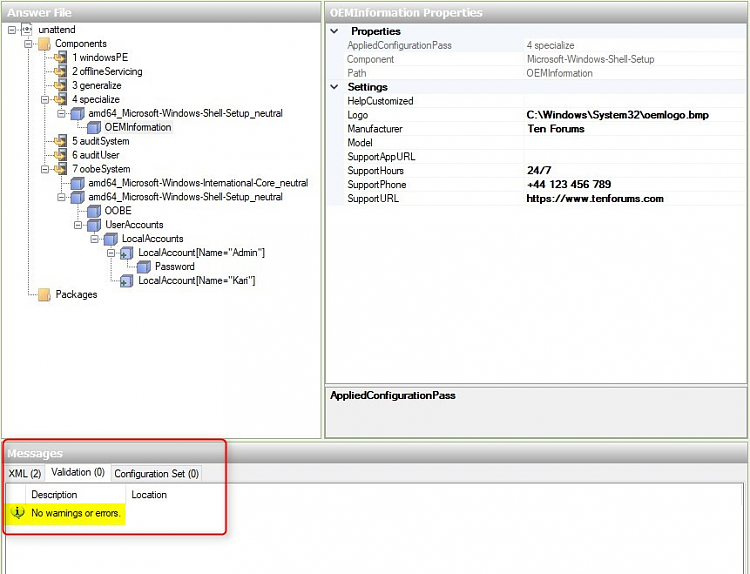Screen dimensions: 750x574
Task: Select amd64_Microsoft-Windows-International-Core_neutral item
Action: click(x=198, y=183)
